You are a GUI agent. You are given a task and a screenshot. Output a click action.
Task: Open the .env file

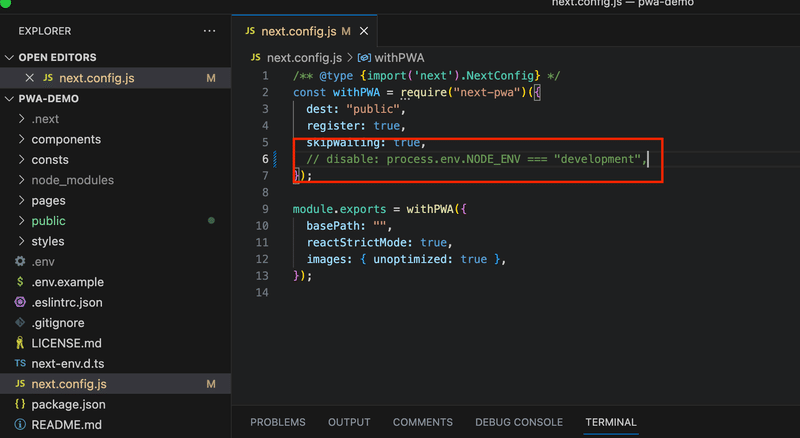click(x=43, y=262)
